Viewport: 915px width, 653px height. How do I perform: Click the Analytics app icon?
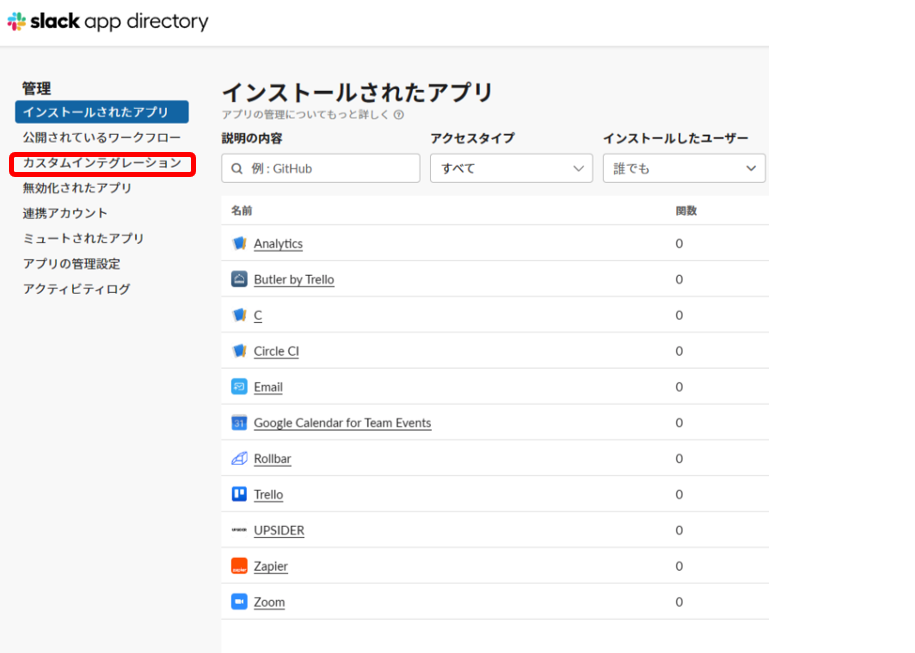239,243
